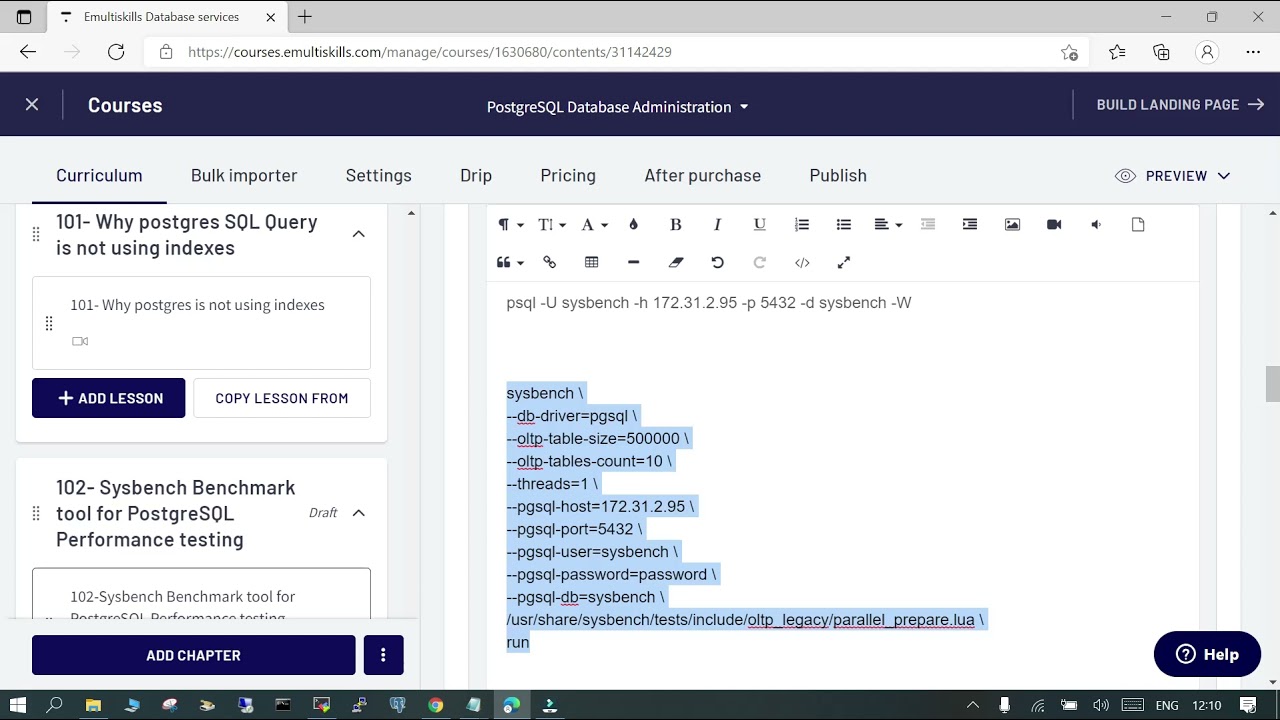Insert an image into the lesson
Screen dimensions: 1280x720
point(1012,225)
